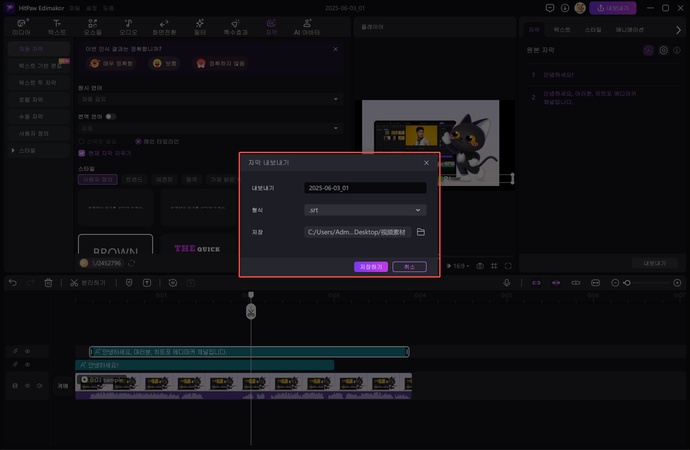Click the settings gear icon in subtitle panel
The height and width of the screenshot is (450, 690).
663,50
